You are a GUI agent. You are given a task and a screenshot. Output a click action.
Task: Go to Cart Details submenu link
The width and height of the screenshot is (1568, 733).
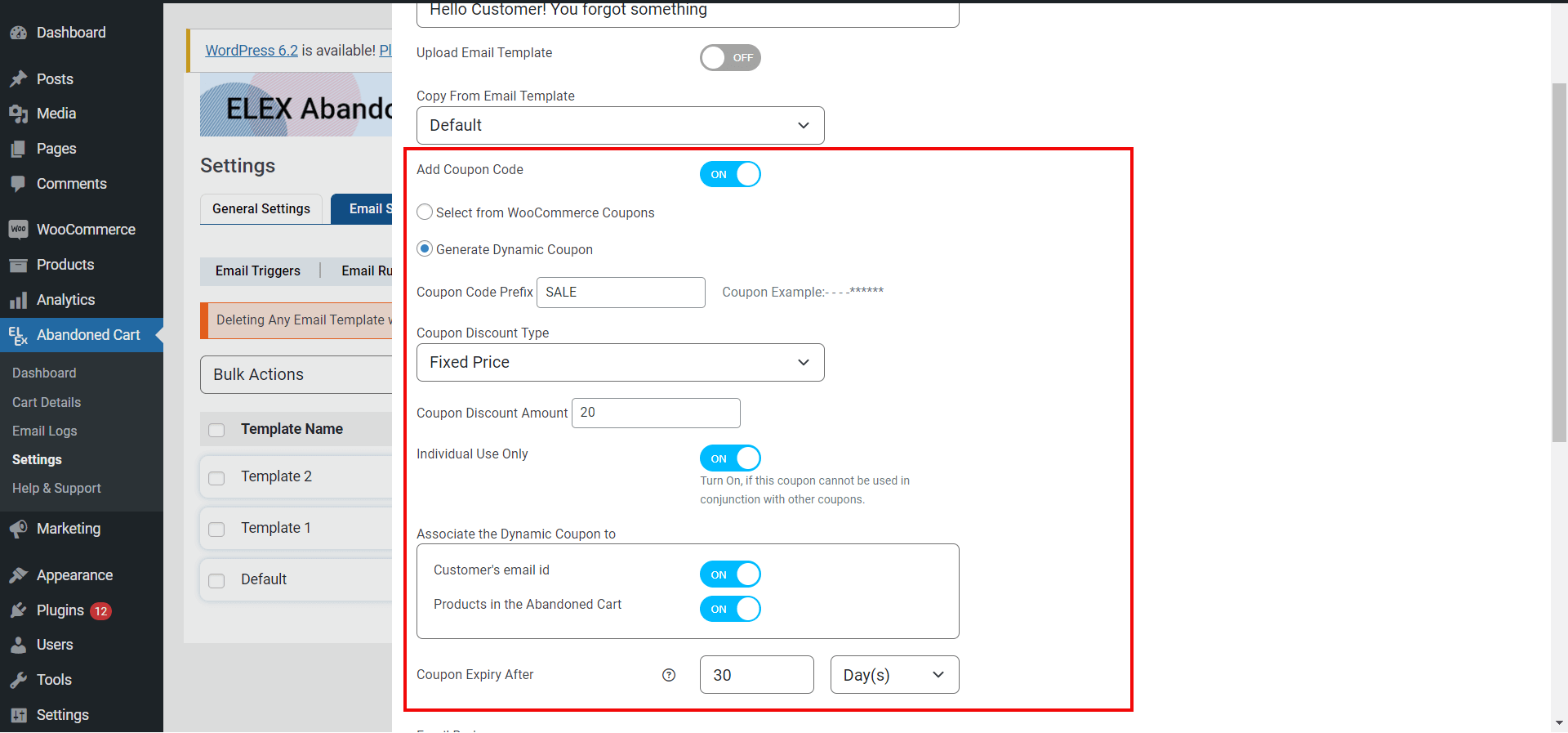click(x=47, y=402)
